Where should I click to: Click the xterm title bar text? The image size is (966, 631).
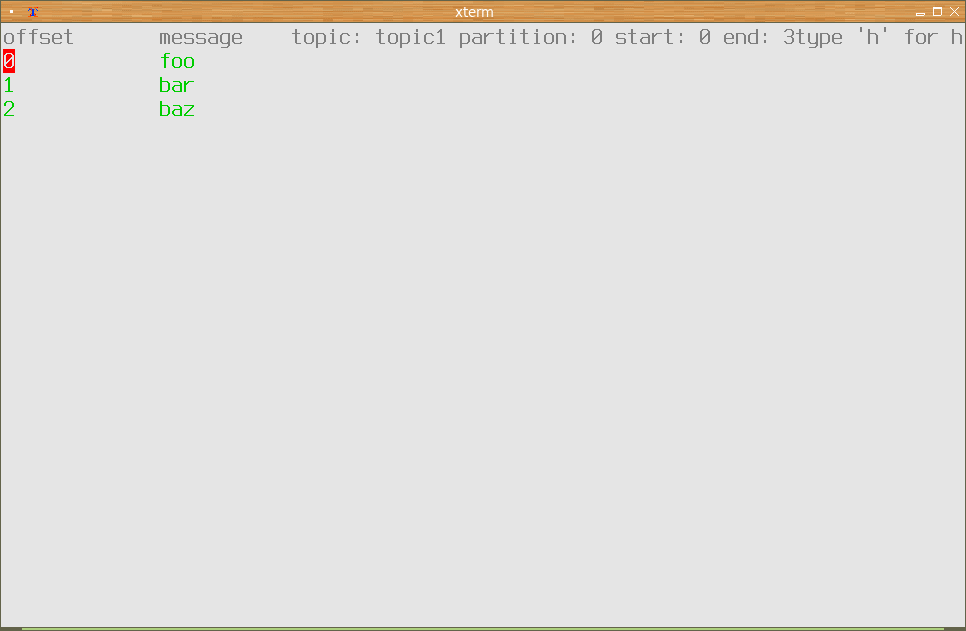(474, 12)
